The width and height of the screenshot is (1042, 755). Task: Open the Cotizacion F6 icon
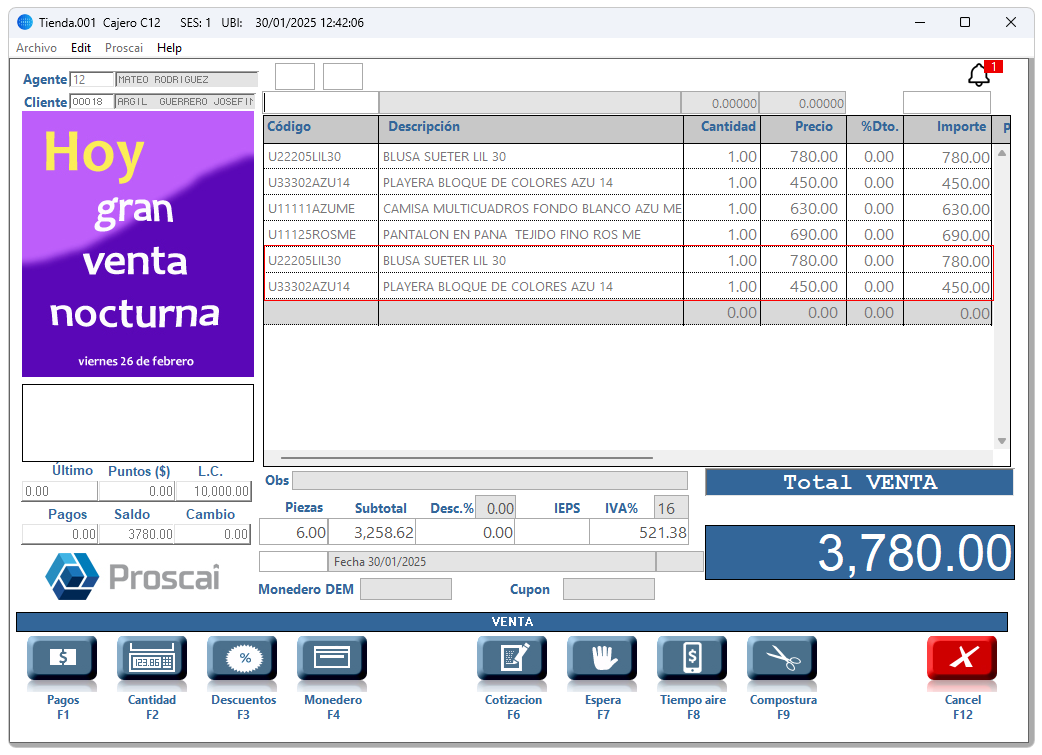(512, 659)
